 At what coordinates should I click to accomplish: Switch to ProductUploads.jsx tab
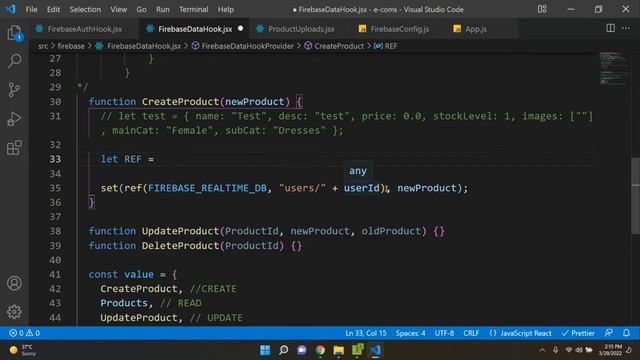[x=301, y=29]
